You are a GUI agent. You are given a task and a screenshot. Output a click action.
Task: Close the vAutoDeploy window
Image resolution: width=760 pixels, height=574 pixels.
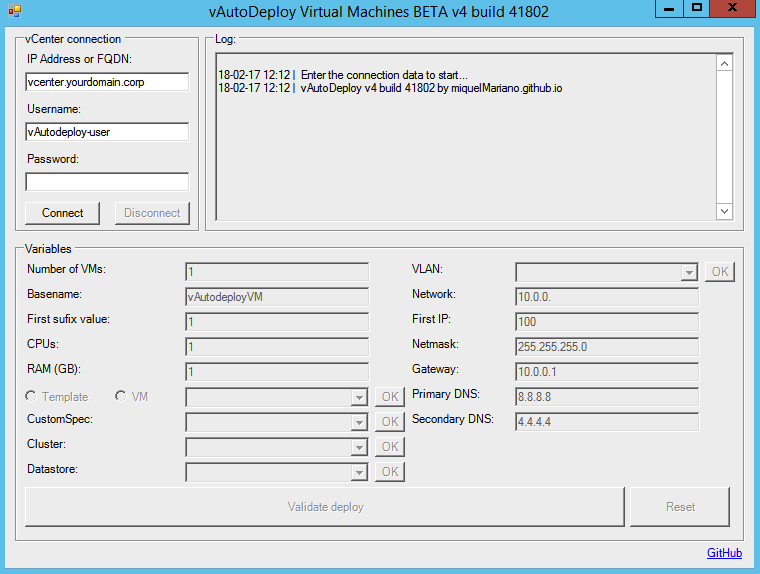pos(733,8)
